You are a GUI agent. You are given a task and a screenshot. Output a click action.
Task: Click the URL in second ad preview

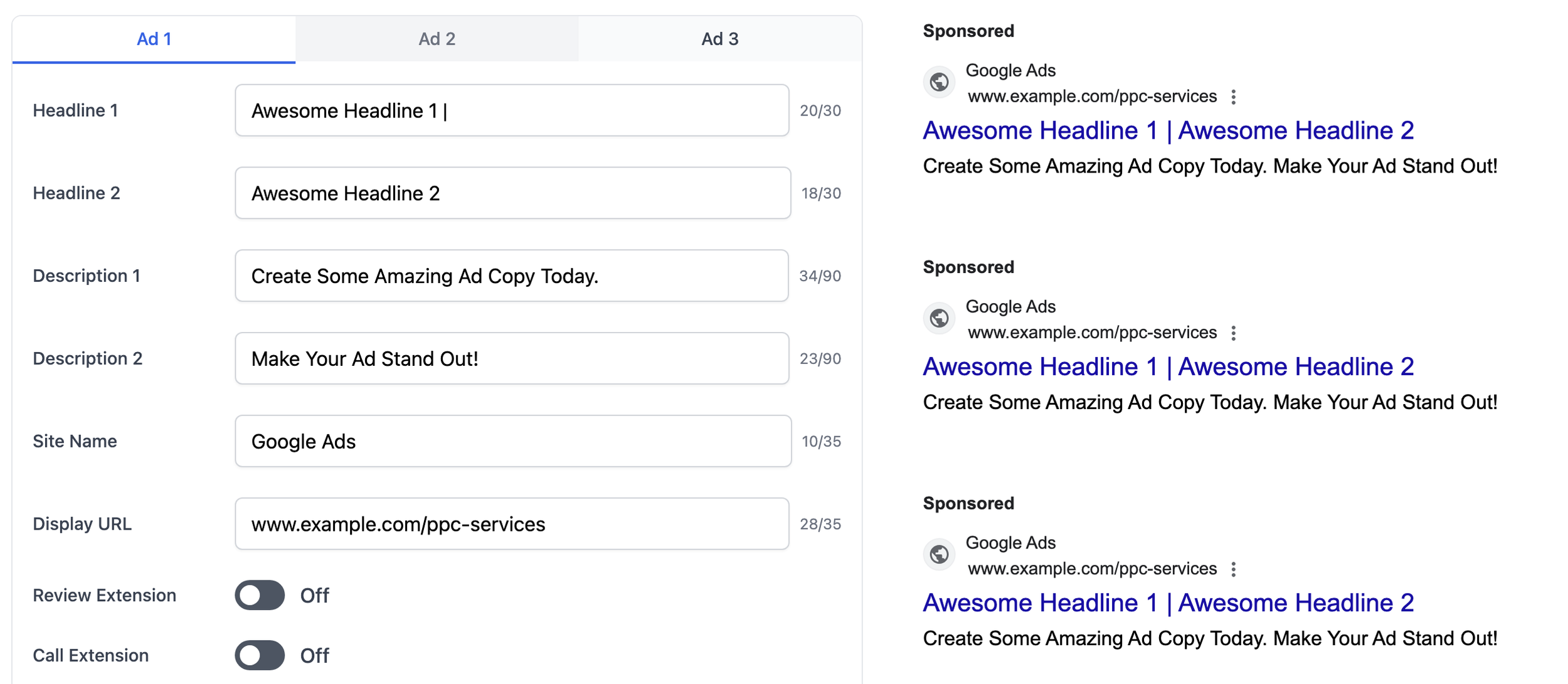pos(1092,333)
